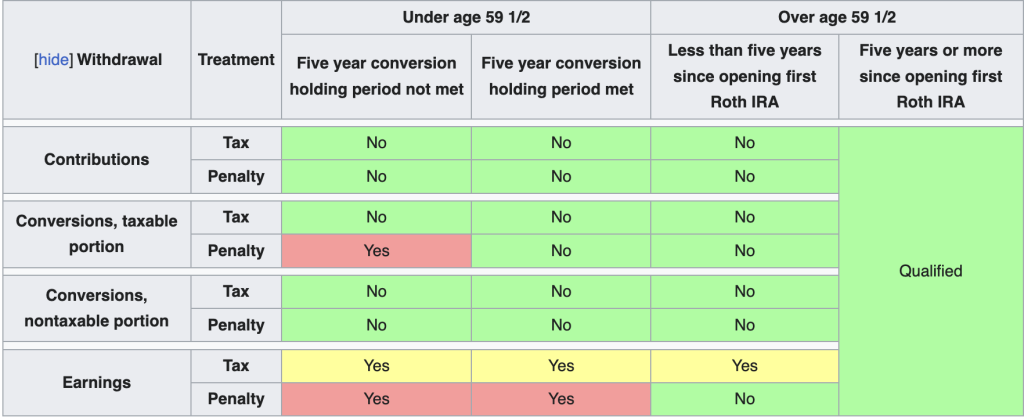Image resolution: width=1024 pixels, height=417 pixels.
Task: Click the red Yes cell in Conversions taxable Penalty row
Action: point(376,251)
